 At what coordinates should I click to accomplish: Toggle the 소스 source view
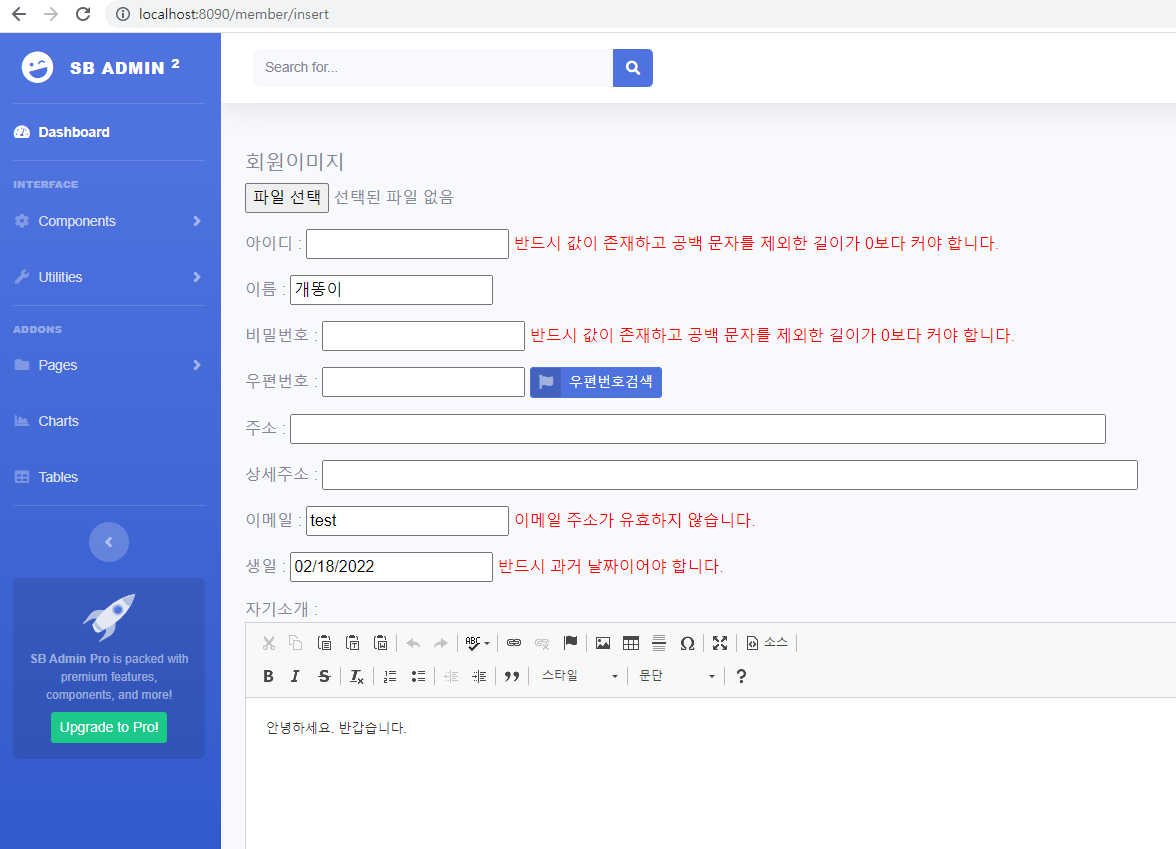point(766,643)
